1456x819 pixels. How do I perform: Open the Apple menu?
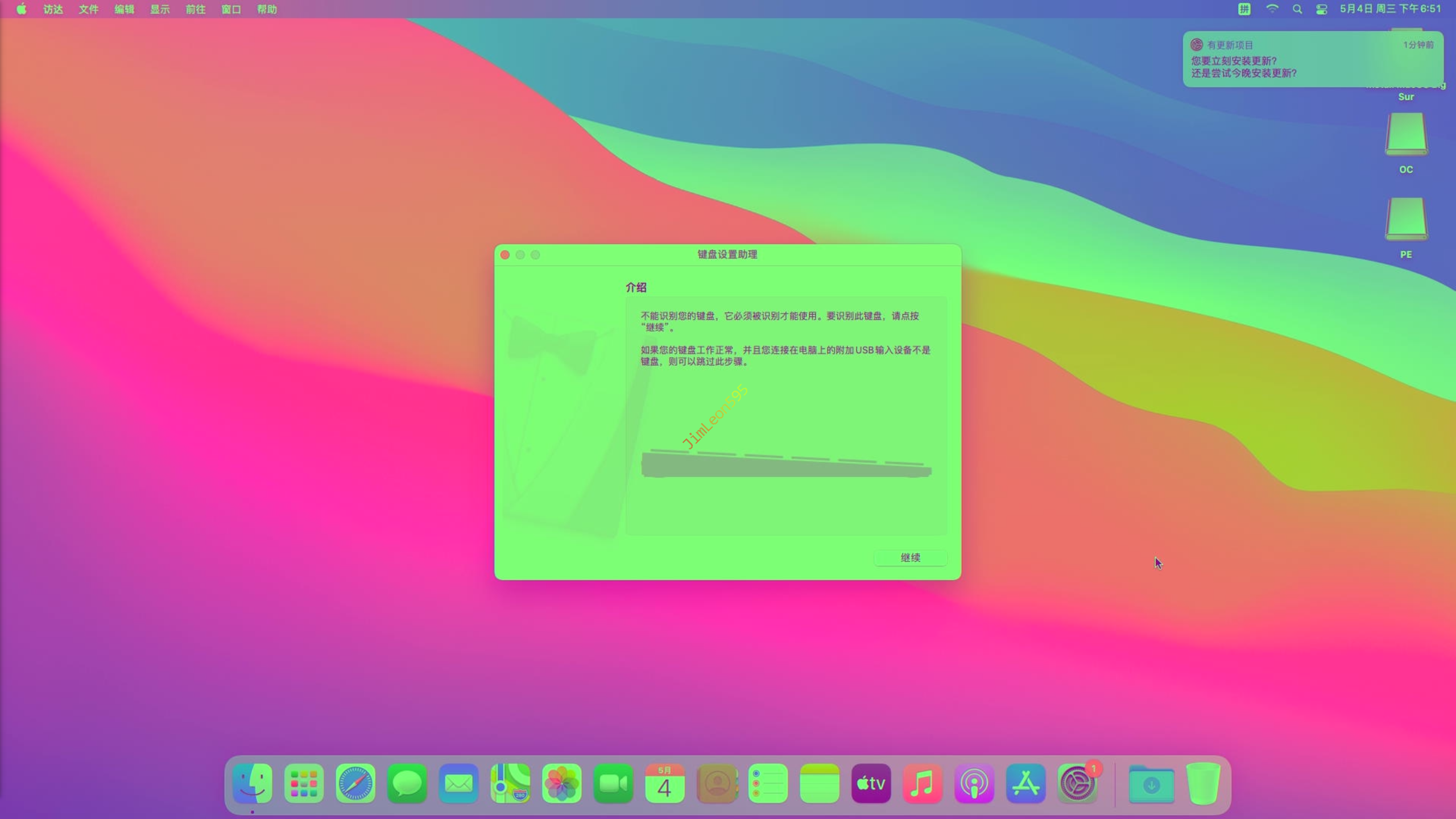point(21,9)
